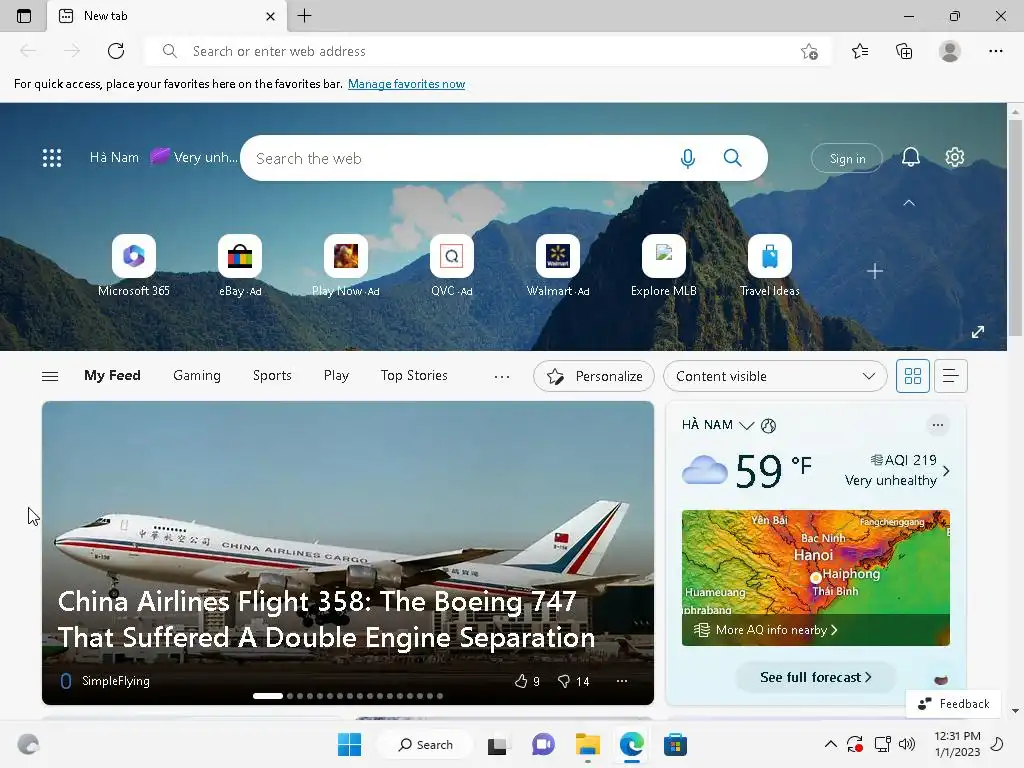The width and height of the screenshot is (1024, 768).
Task: Open the app launcher grid icon
Action: click(52, 157)
